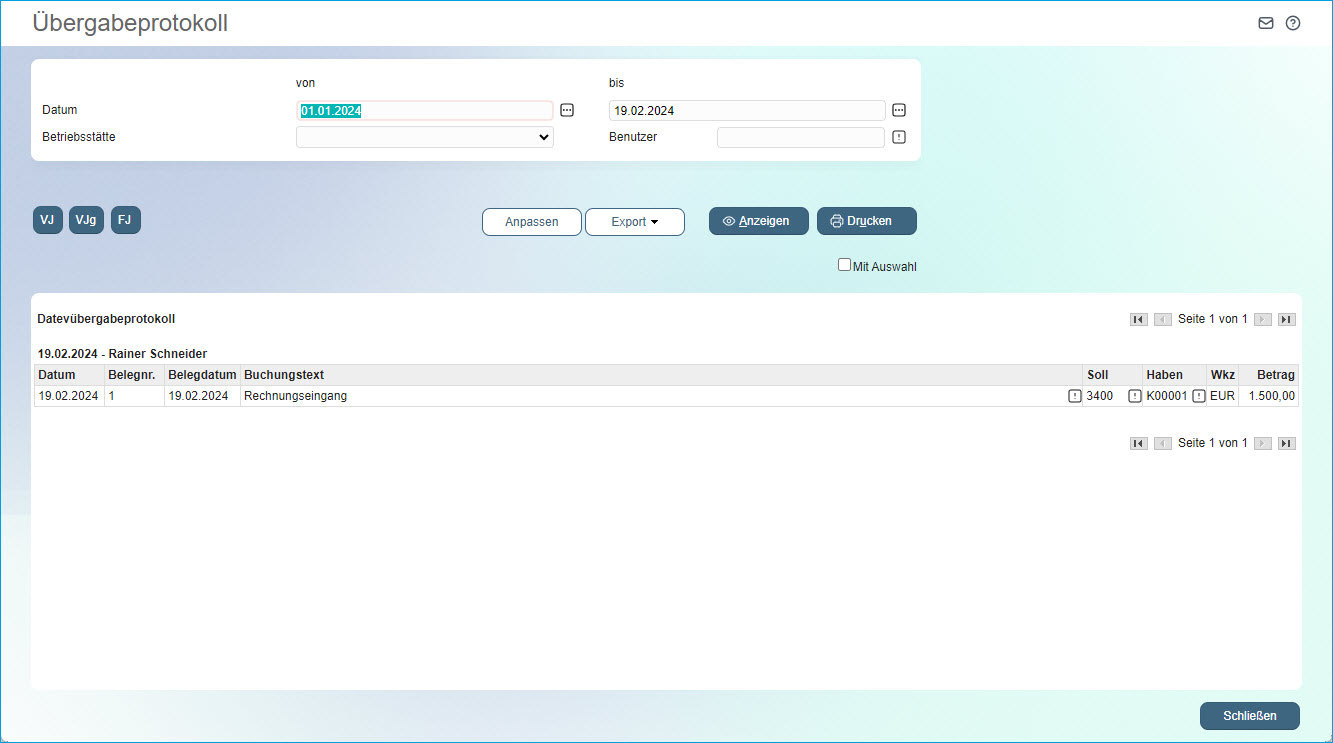Open the mail envelope icon
The image size is (1333, 743).
[1266, 23]
